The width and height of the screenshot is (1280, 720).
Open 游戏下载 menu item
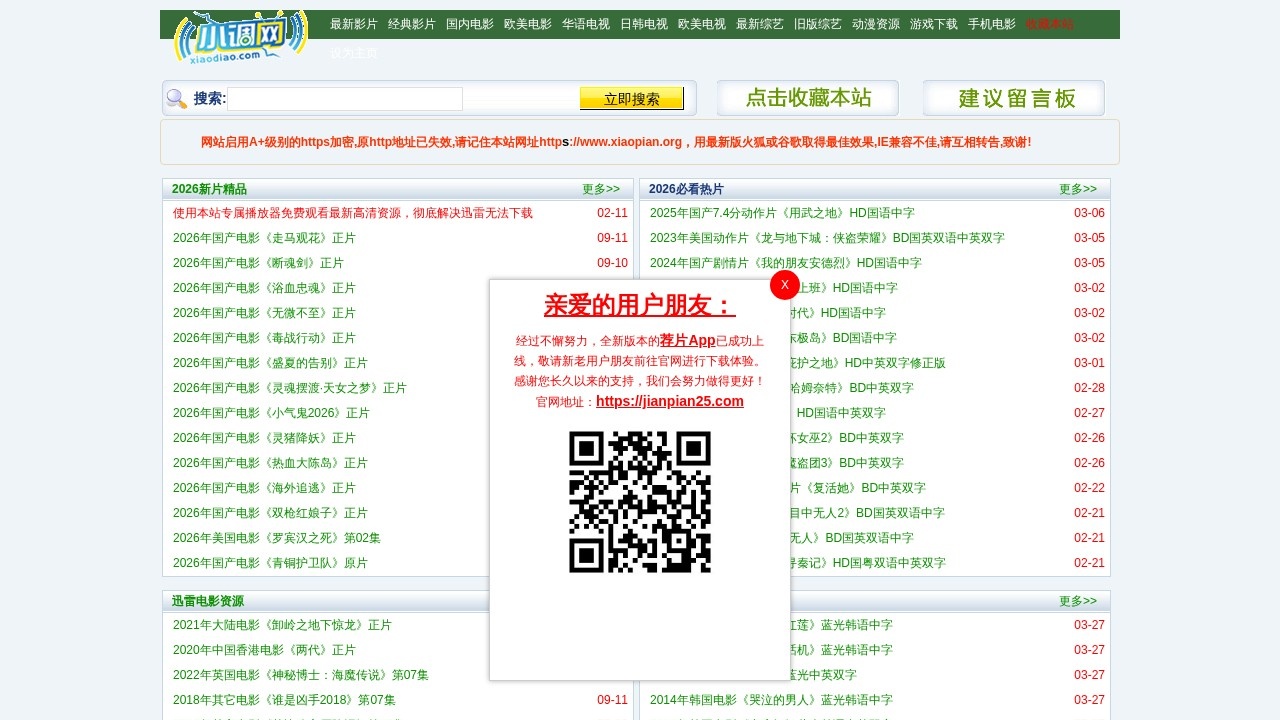(934, 24)
